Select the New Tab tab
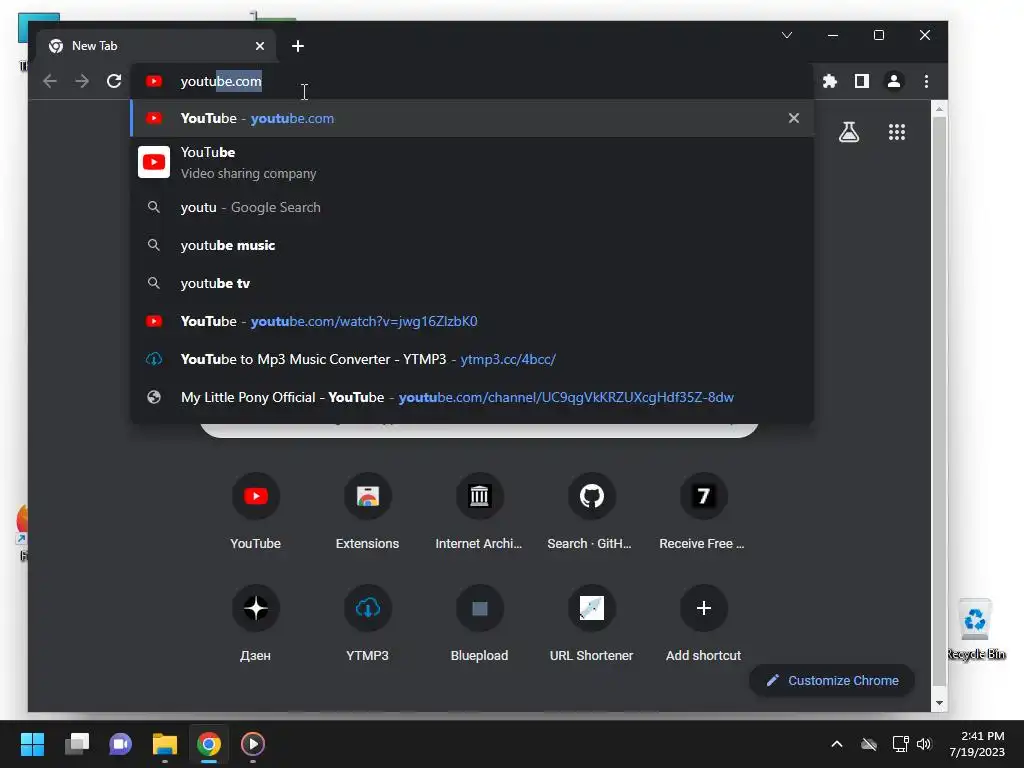 click(x=157, y=46)
